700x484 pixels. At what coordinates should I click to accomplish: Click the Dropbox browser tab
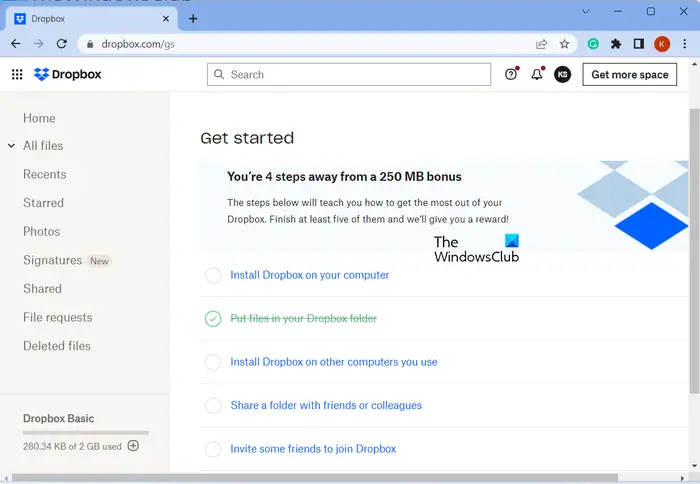coord(92,19)
